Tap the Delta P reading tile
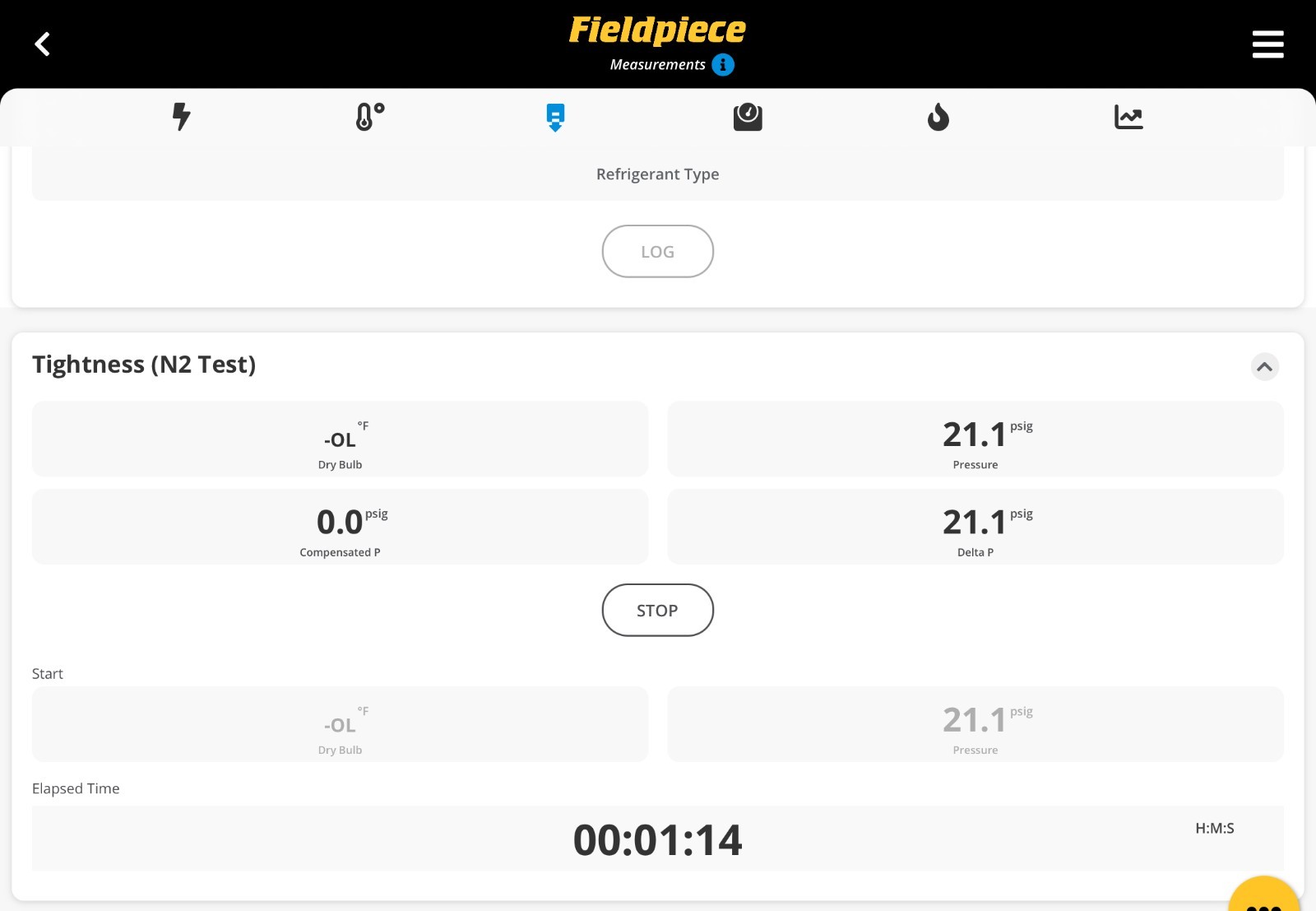The width and height of the screenshot is (1316, 911). click(975, 527)
